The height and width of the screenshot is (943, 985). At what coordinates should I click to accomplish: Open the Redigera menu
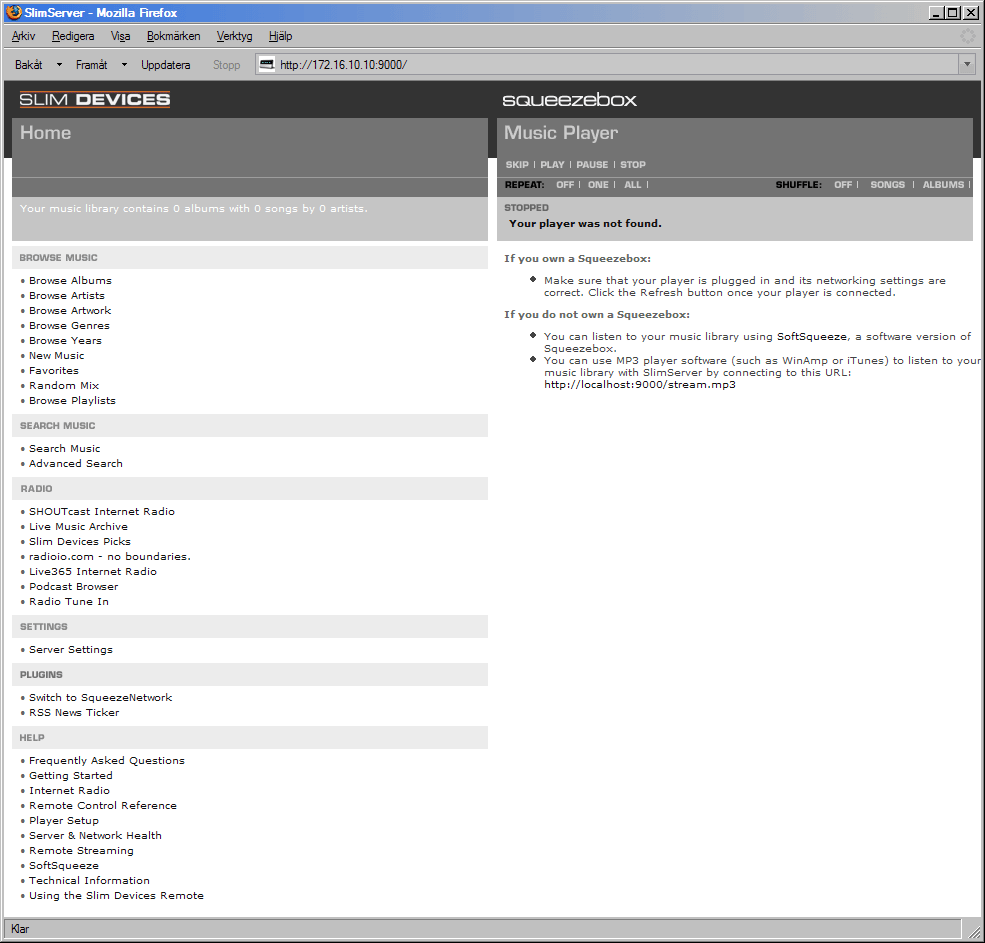pyautogui.click(x=73, y=36)
